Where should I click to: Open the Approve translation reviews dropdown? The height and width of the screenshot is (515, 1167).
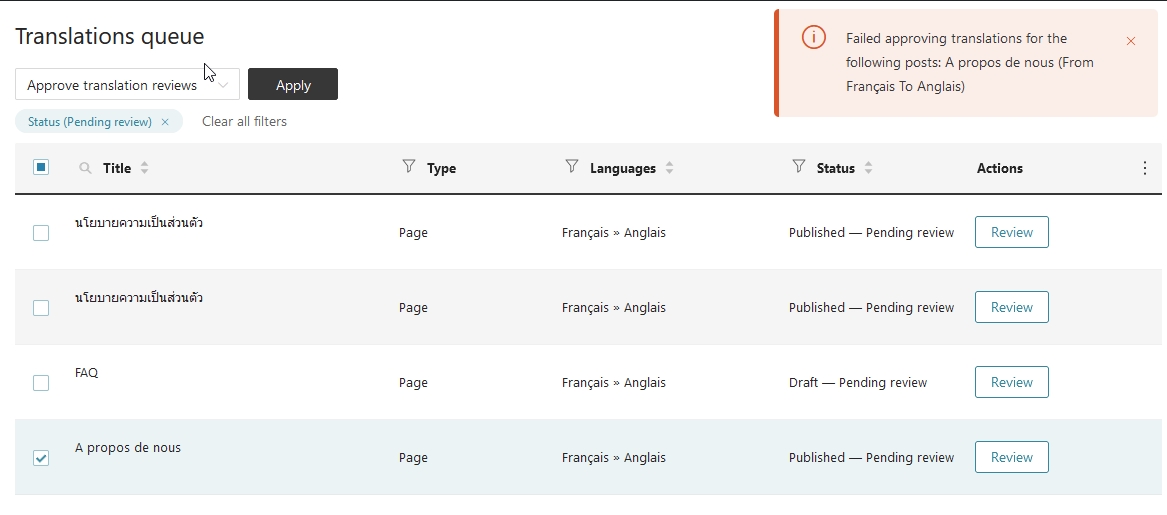(x=127, y=84)
